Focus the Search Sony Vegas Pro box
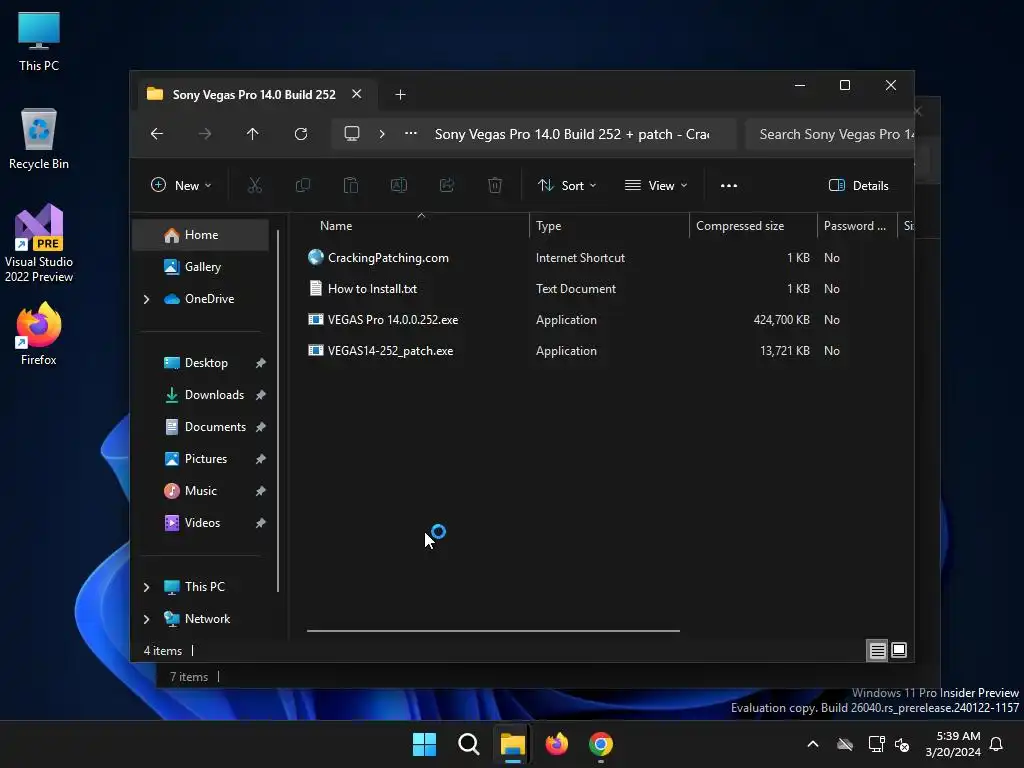 coord(829,134)
